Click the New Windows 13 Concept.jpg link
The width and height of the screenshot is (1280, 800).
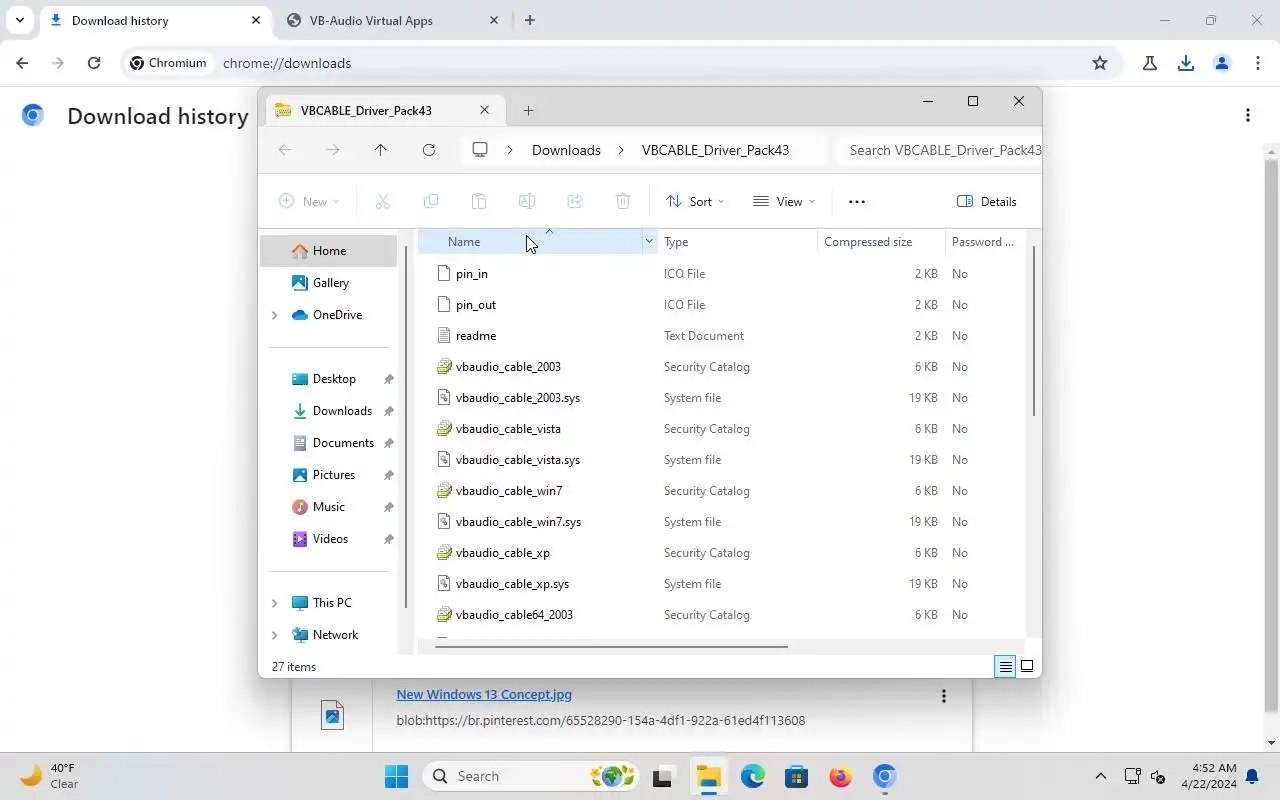(484, 694)
